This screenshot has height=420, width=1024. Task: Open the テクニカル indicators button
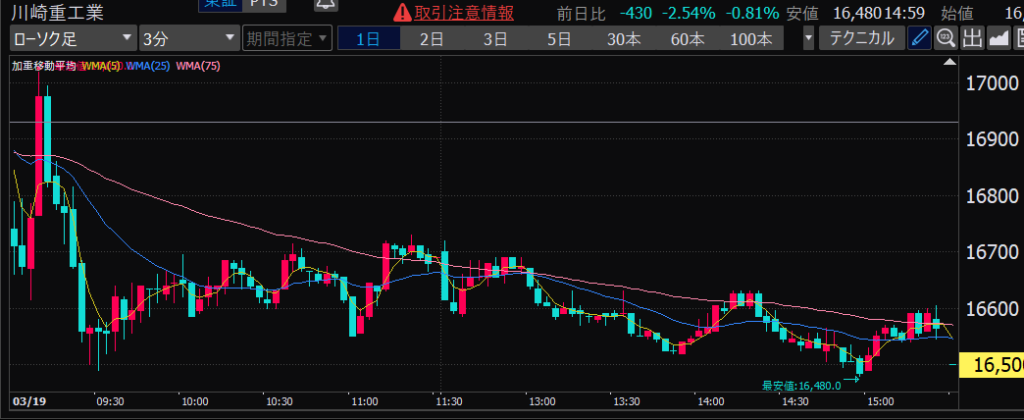pyautogui.click(x=857, y=39)
